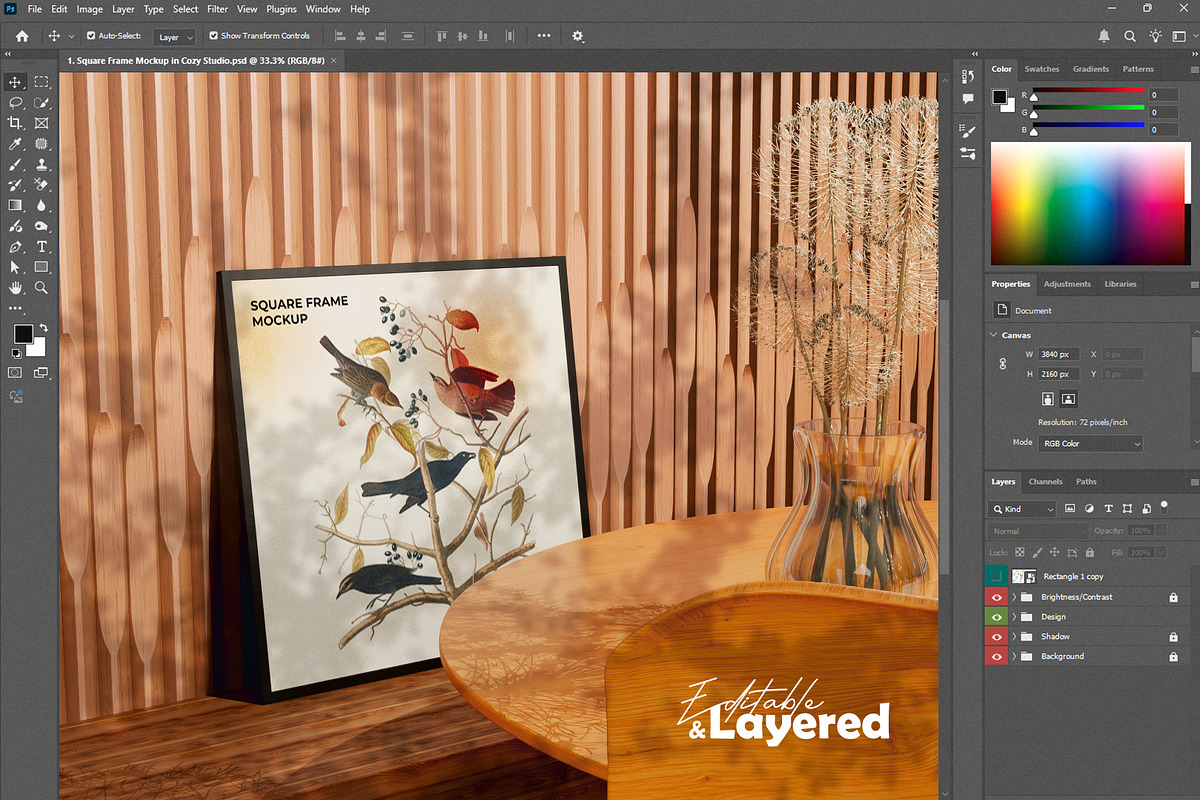
Task: Open the Filter menu
Action: 218,9
